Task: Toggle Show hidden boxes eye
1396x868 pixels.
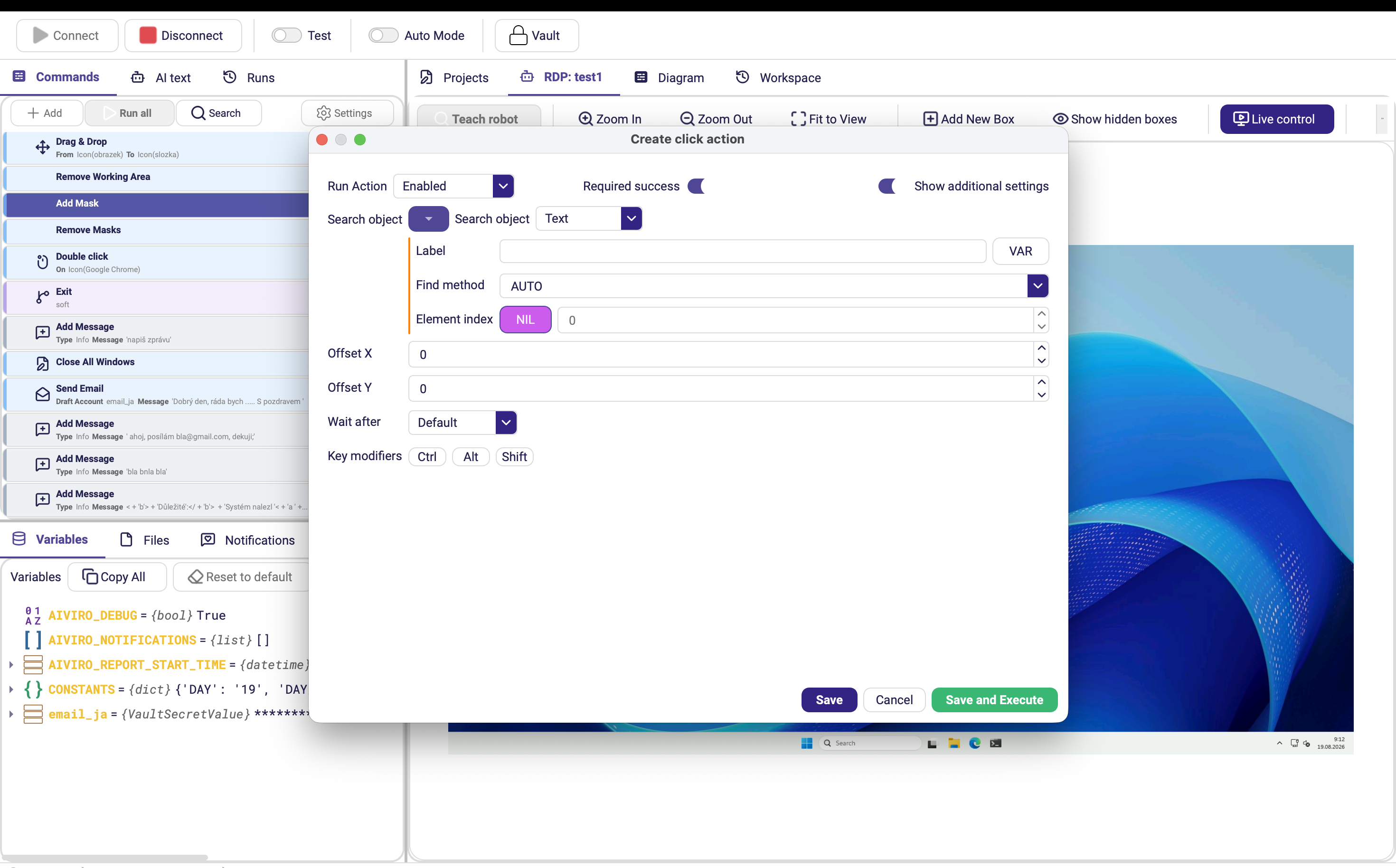Action: pyautogui.click(x=1060, y=119)
